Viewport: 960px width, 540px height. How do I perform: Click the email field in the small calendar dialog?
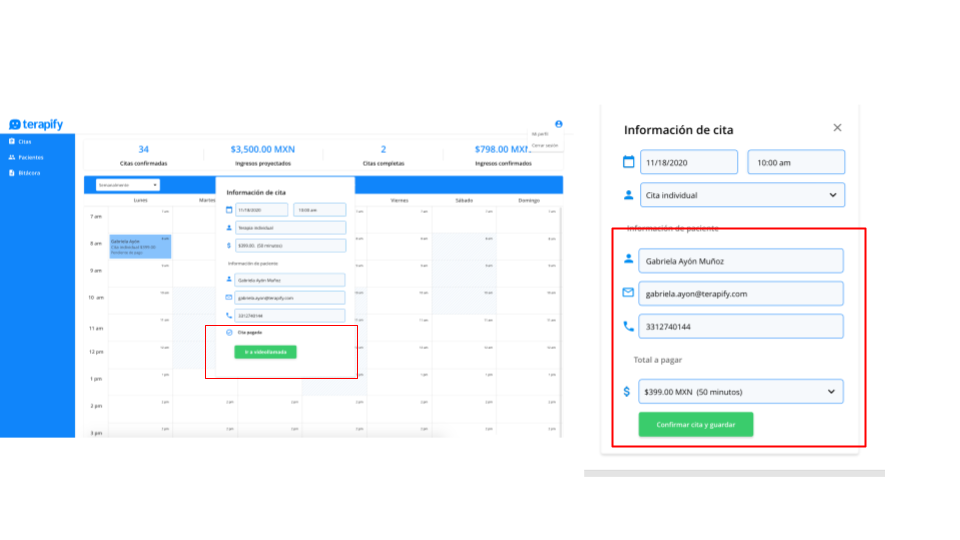click(x=290, y=298)
